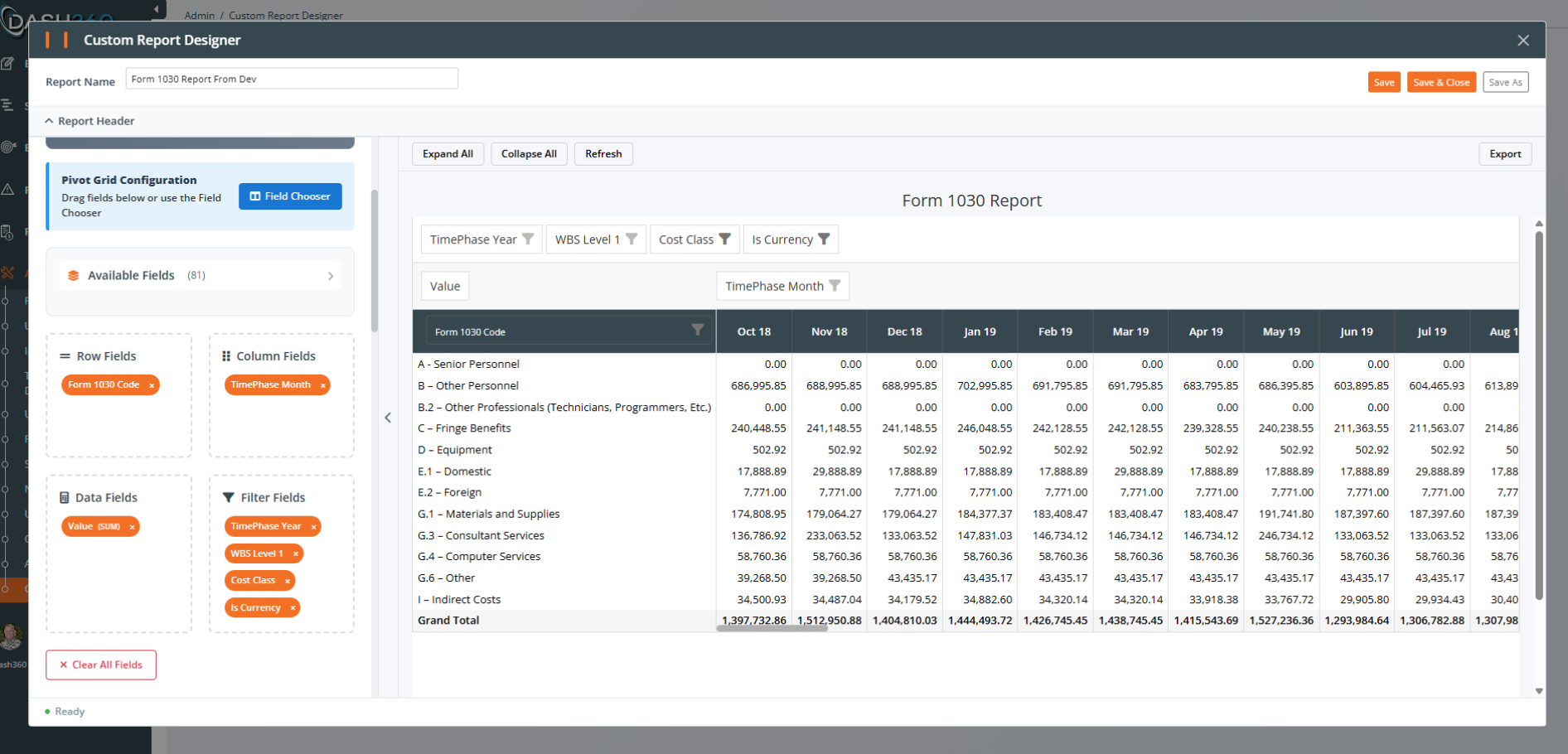
Task: Click the left panel vertical scrollbar
Action: coord(375,261)
